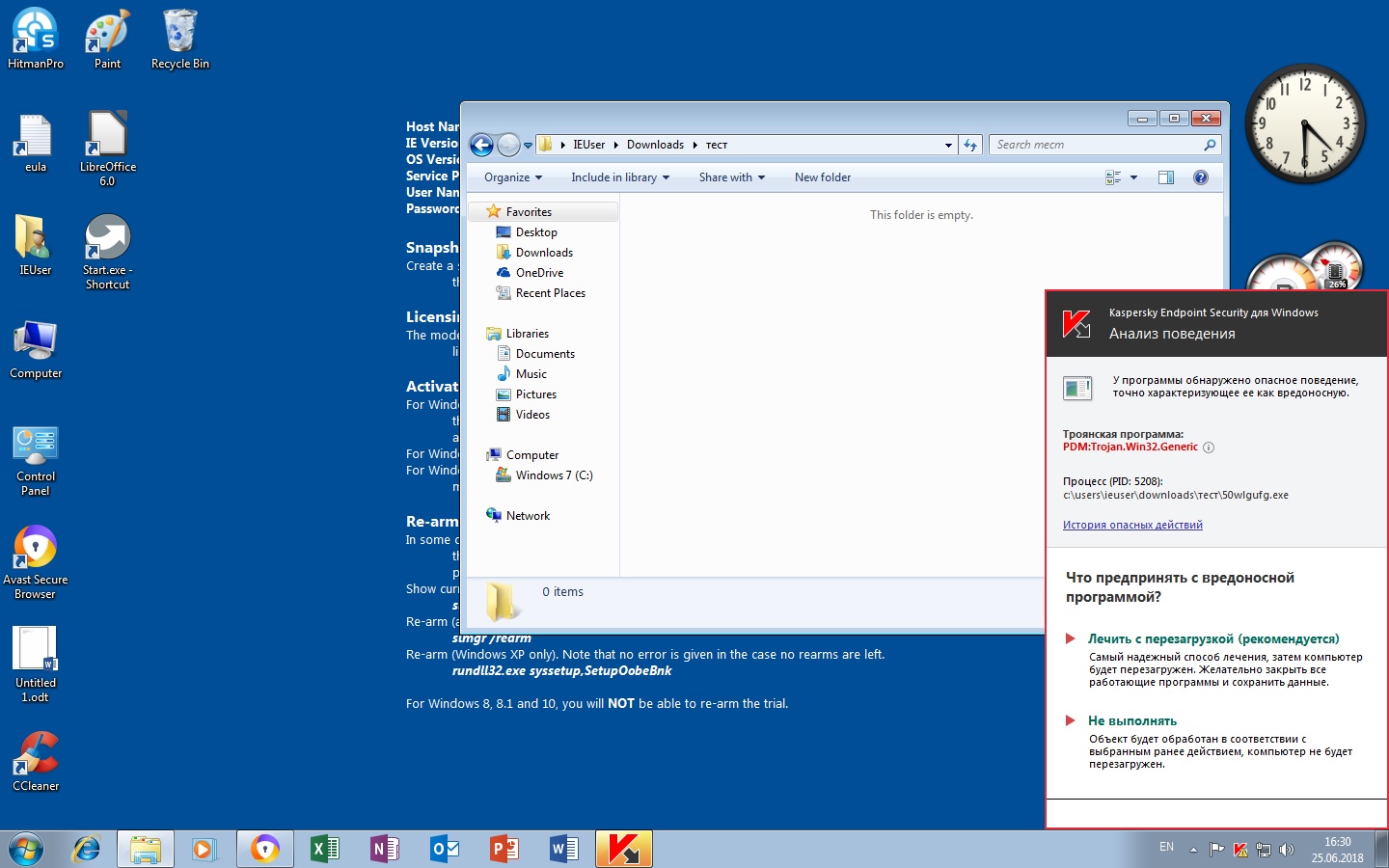Launch Outlook from the taskbar
The height and width of the screenshot is (868, 1389).
445,849
